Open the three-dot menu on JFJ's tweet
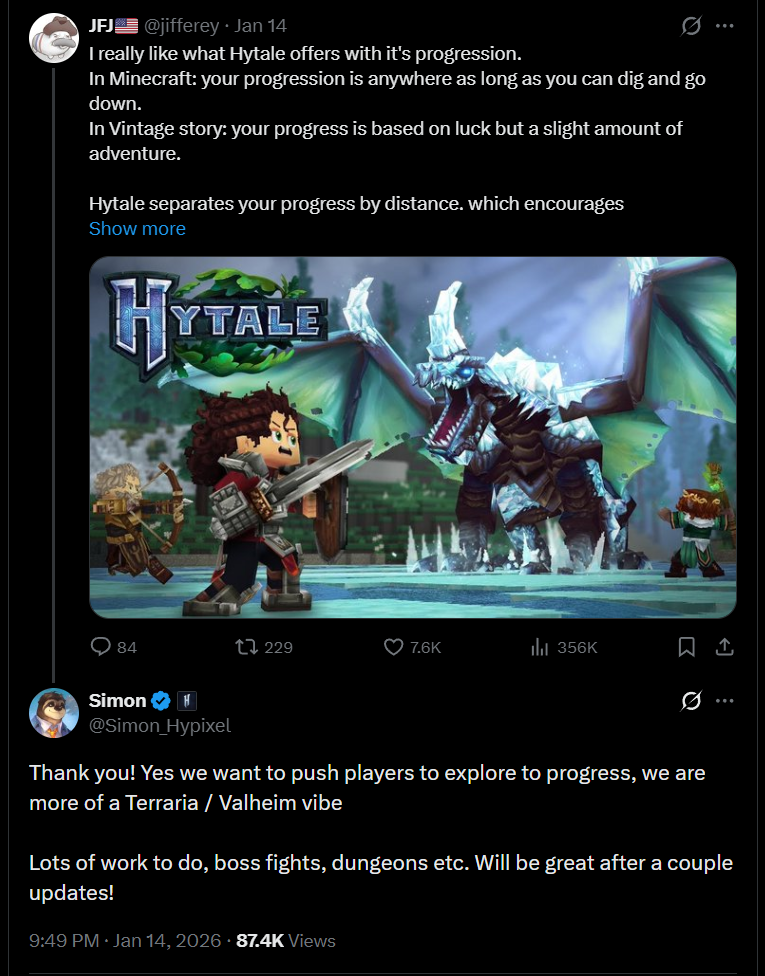This screenshot has height=976, width=765. click(725, 26)
